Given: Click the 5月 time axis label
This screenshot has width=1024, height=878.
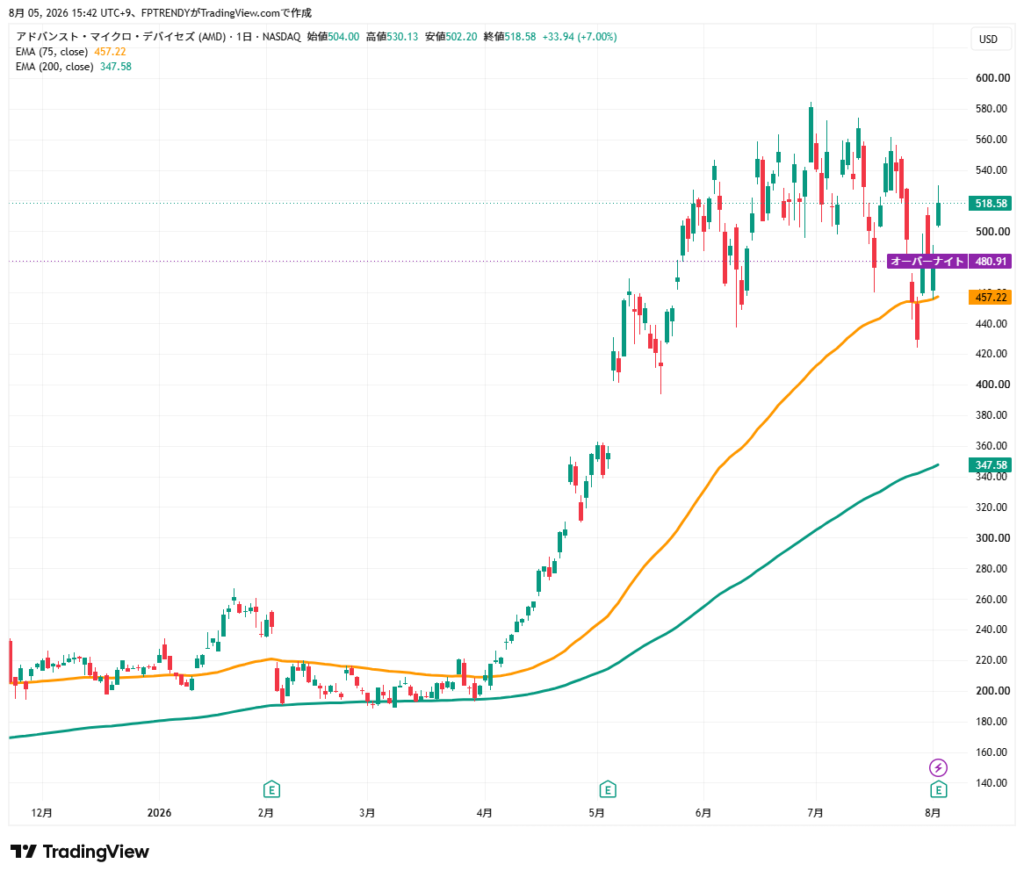Looking at the screenshot, I should pyautogui.click(x=596, y=813).
